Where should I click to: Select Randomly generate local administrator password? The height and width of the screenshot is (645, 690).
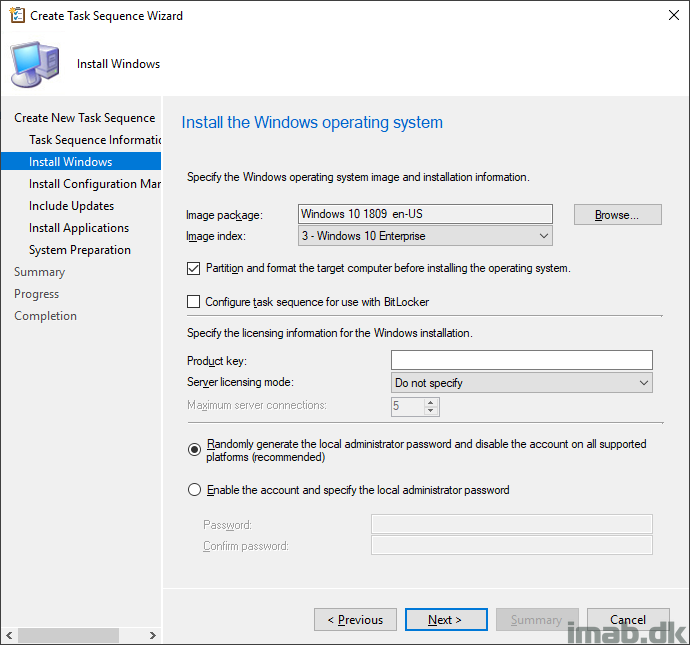(x=194, y=450)
